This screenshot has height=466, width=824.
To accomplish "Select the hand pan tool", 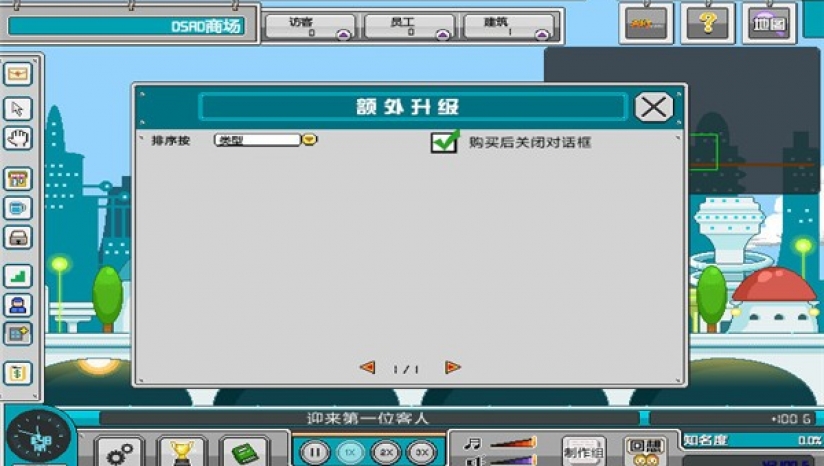I will click(18, 139).
